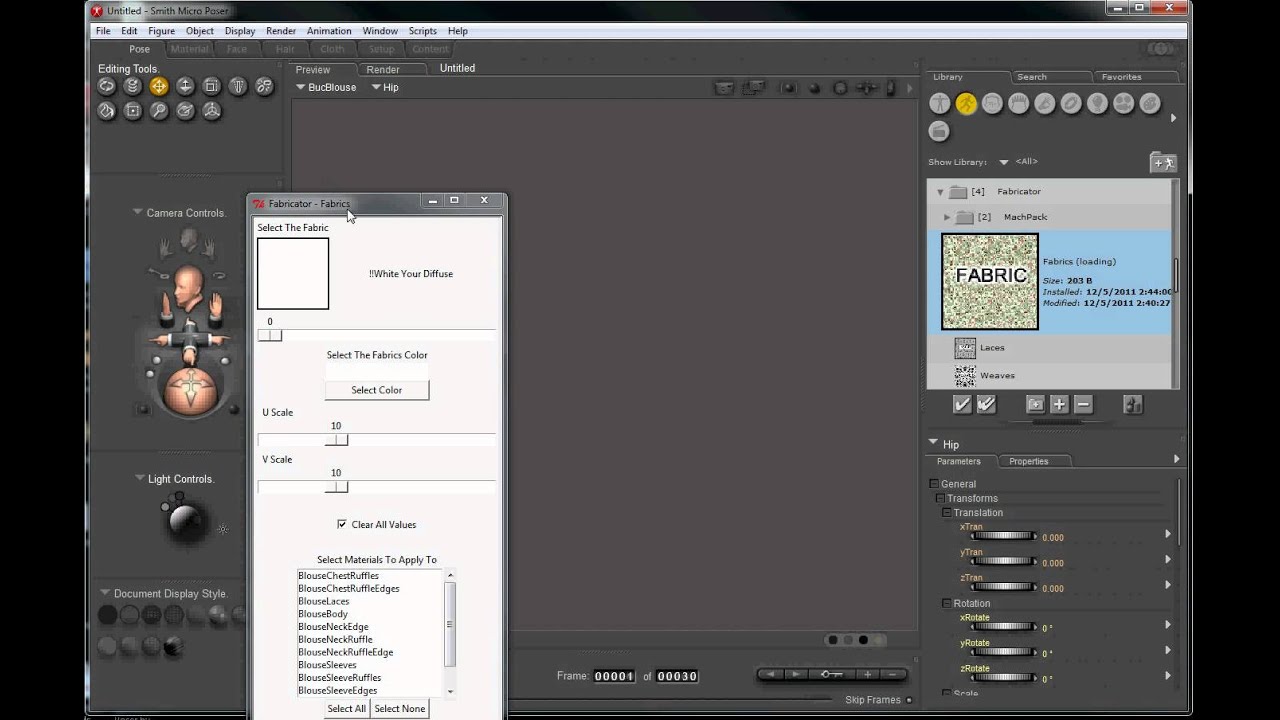Select the highlighted Translate/Pull tool

(158, 86)
